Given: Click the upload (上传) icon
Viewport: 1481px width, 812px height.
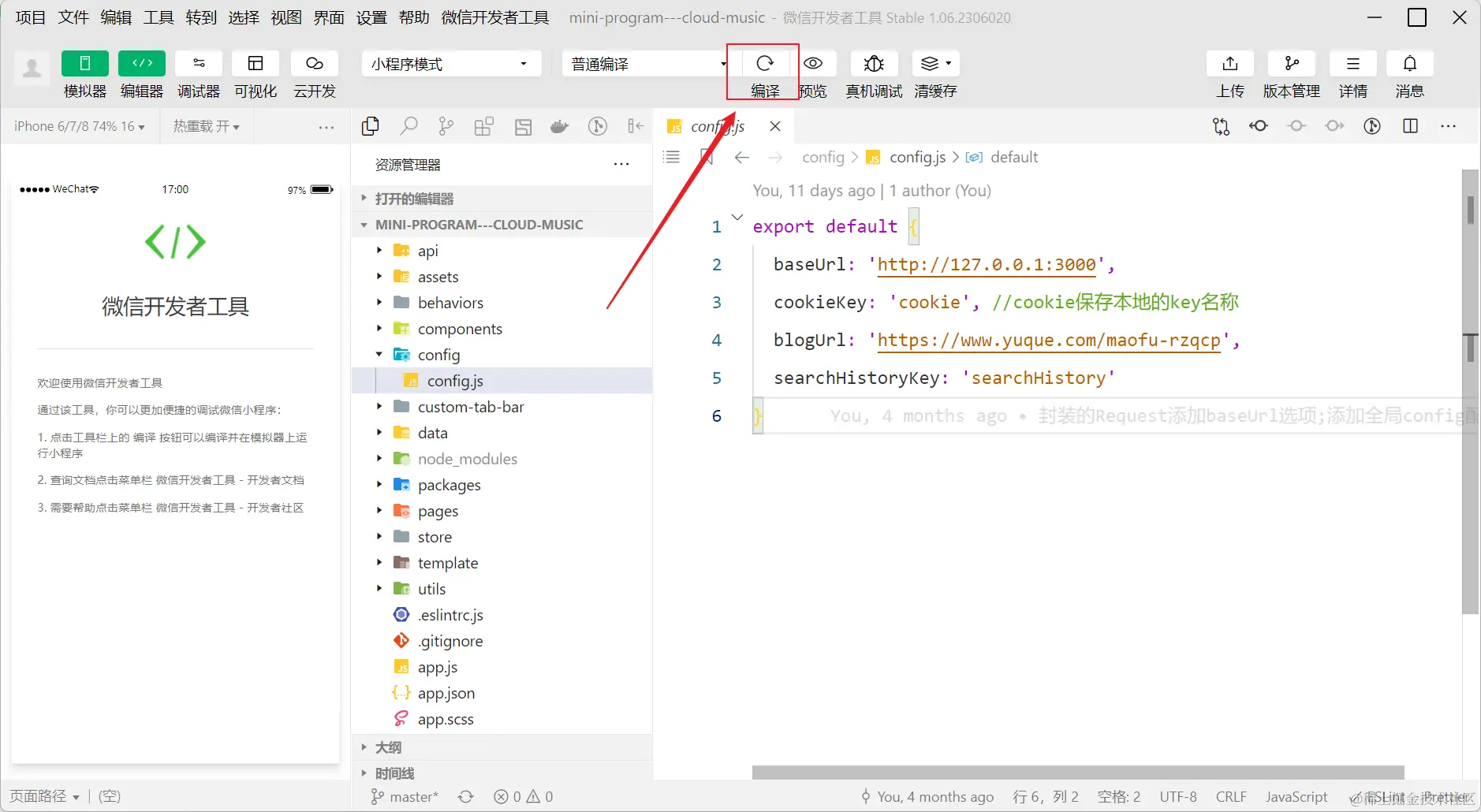Looking at the screenshot, I should coord(1230,63).
